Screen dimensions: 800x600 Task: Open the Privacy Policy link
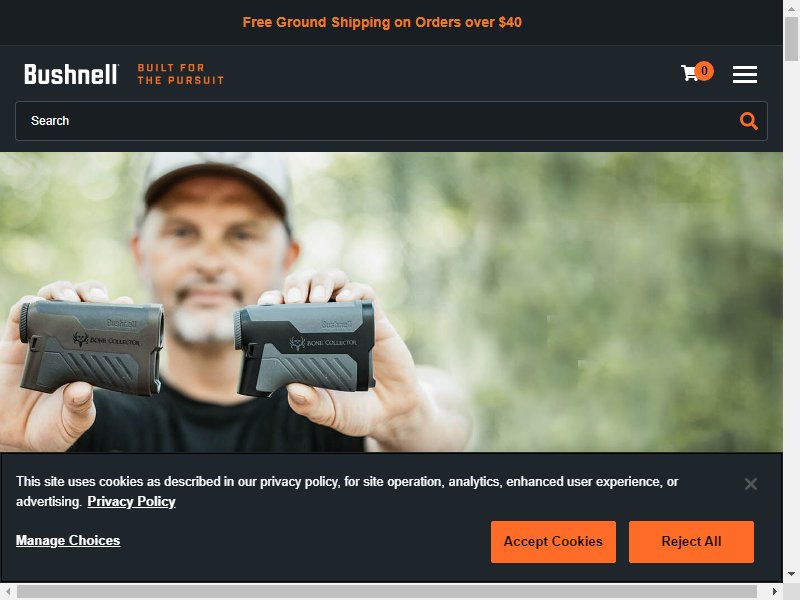(x=131, y=502)
